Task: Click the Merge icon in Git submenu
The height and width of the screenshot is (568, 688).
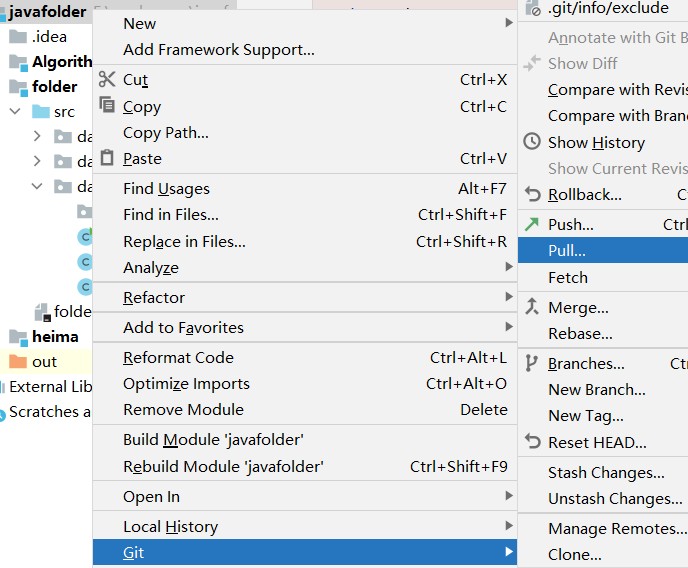Action: [x=532, y=307]
